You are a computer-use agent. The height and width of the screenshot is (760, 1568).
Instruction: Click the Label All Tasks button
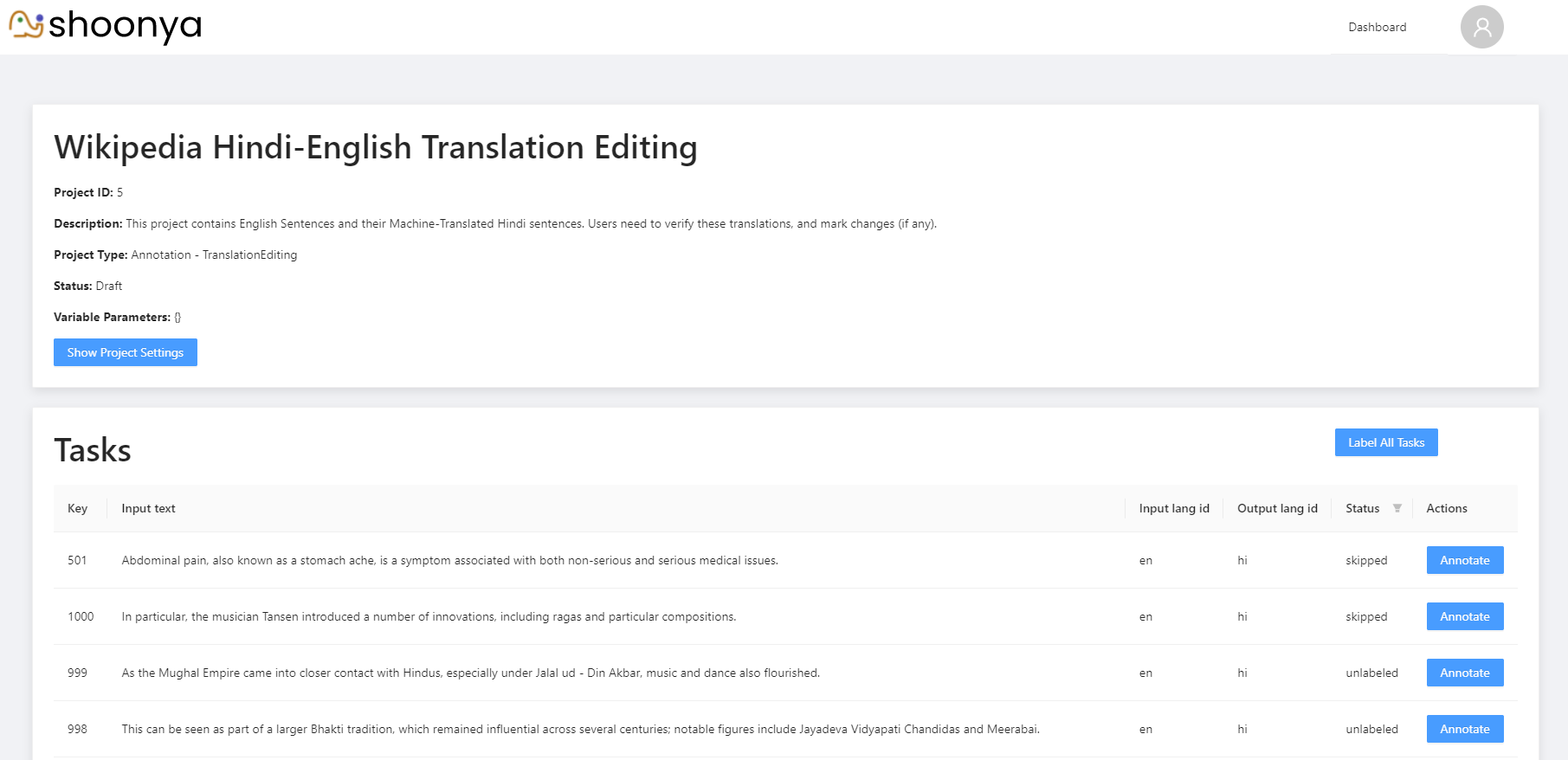point(1385,442)
